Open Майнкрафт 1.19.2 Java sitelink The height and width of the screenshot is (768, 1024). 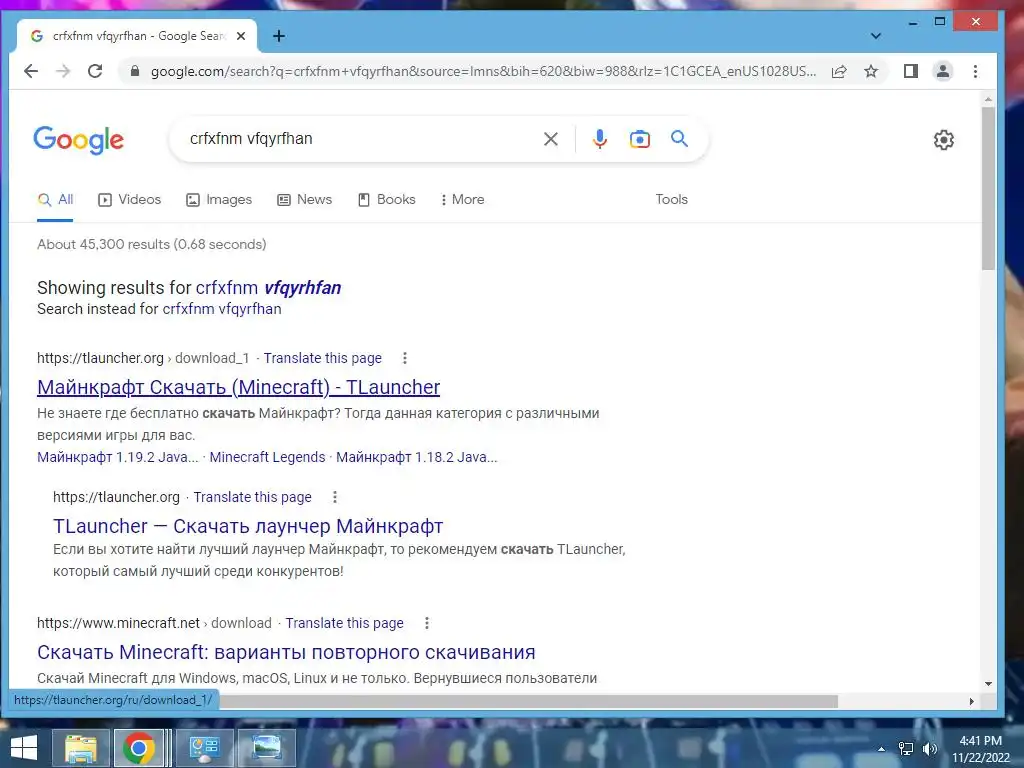118,457
